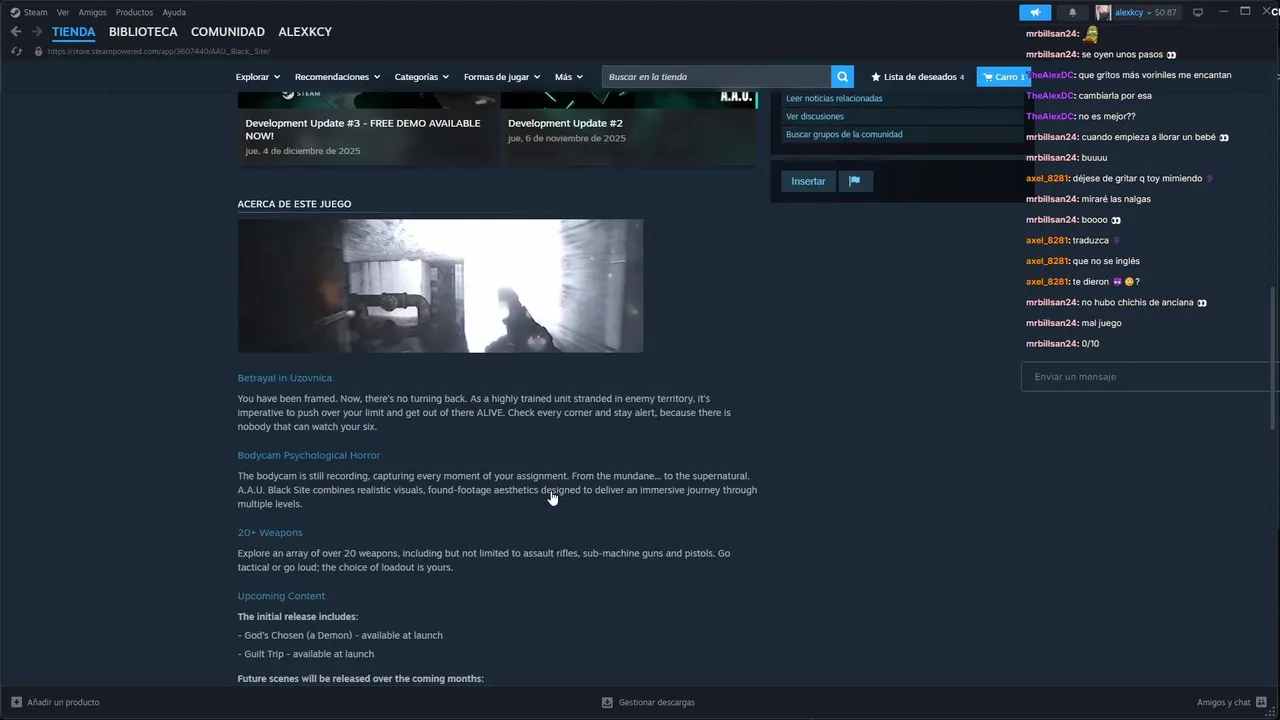Click the alexkcy profile avatar
Screen dimensions: 1280x720
(x=1103, y=12)
